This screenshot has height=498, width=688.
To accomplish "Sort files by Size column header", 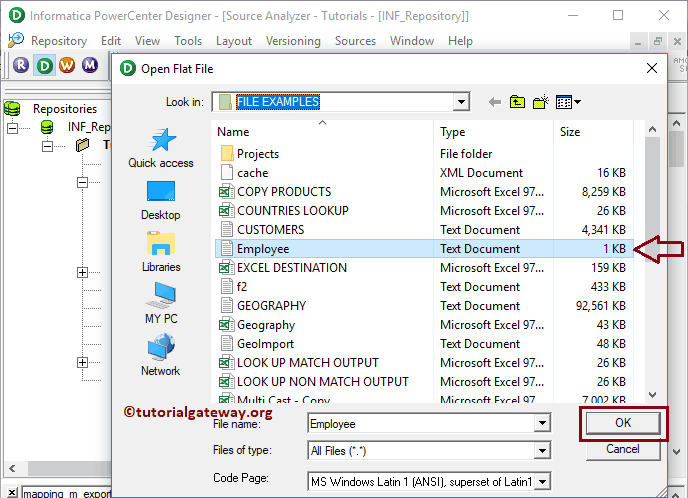I will (x=594, y=132).
